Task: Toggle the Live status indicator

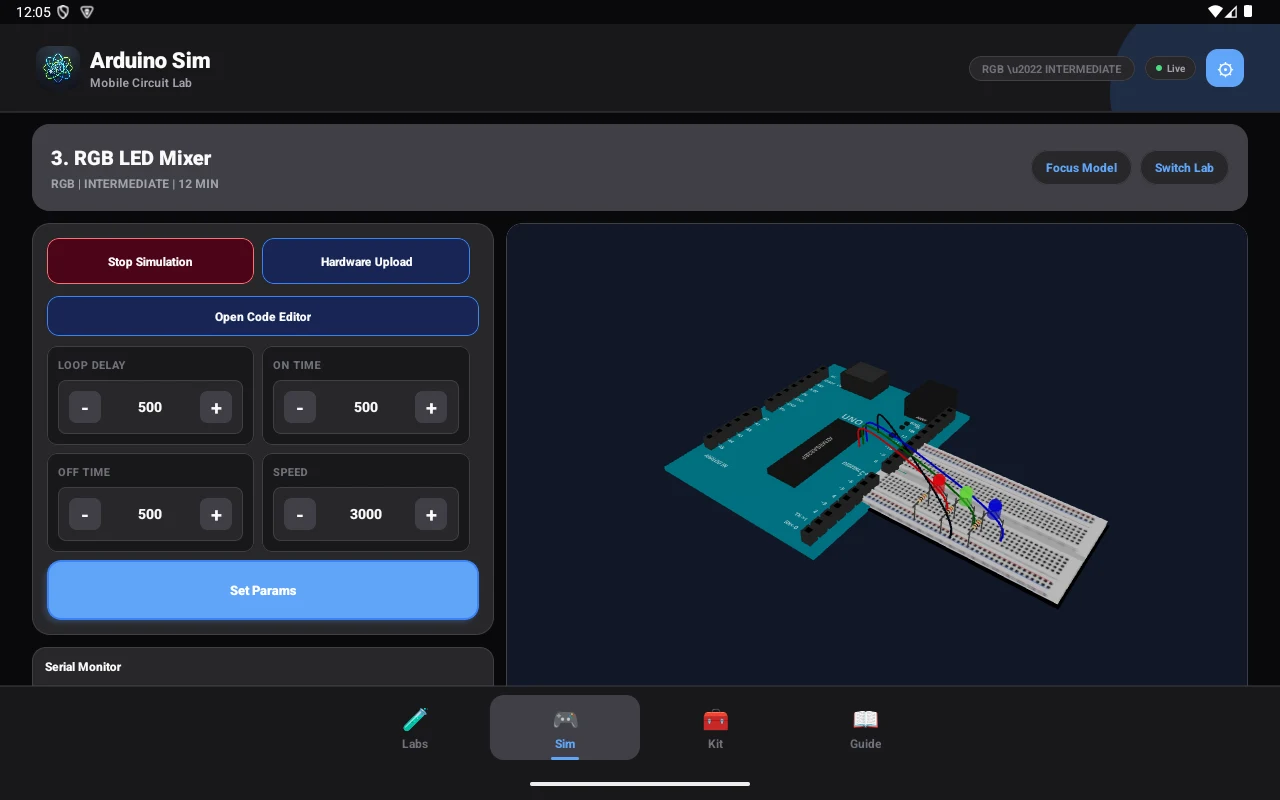Action: 1170,68
